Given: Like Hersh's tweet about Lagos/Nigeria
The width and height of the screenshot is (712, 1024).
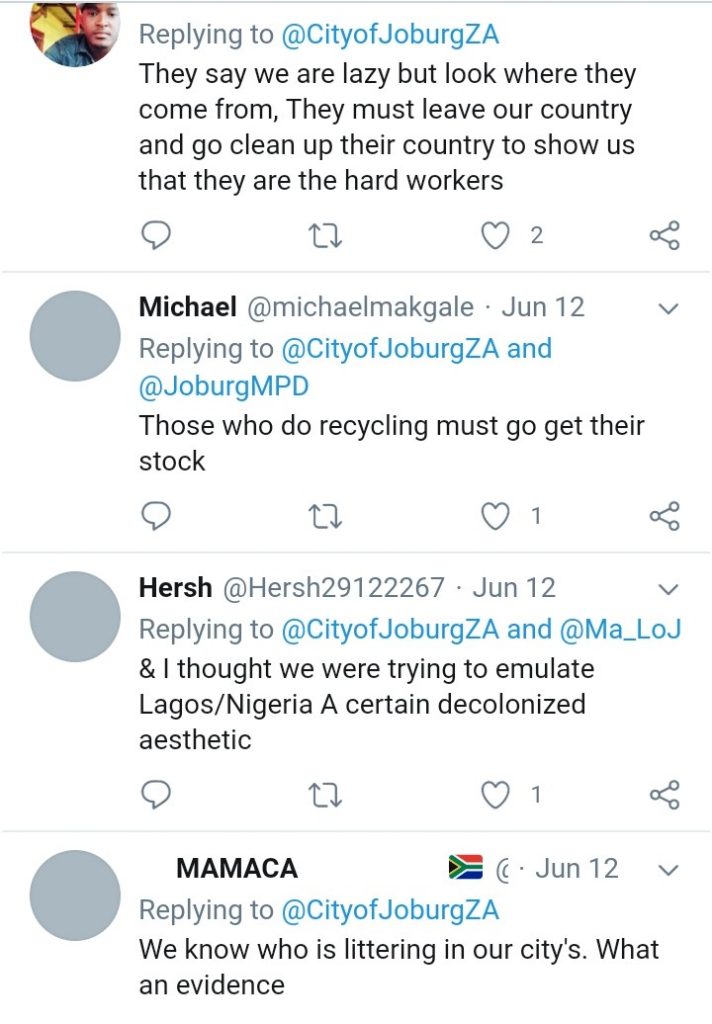Looking at the screenshot, I should [496, 795].
